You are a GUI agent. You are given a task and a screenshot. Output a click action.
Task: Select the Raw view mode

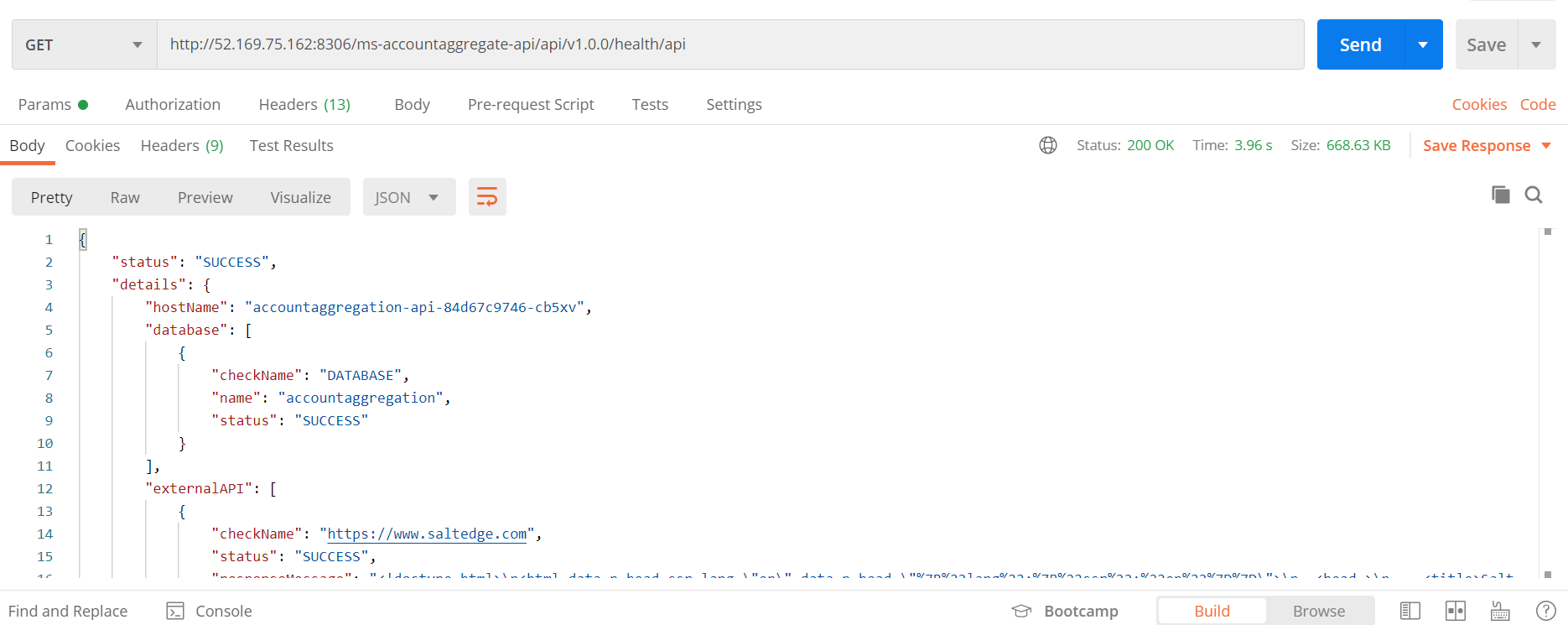click(x=125, y=197)
